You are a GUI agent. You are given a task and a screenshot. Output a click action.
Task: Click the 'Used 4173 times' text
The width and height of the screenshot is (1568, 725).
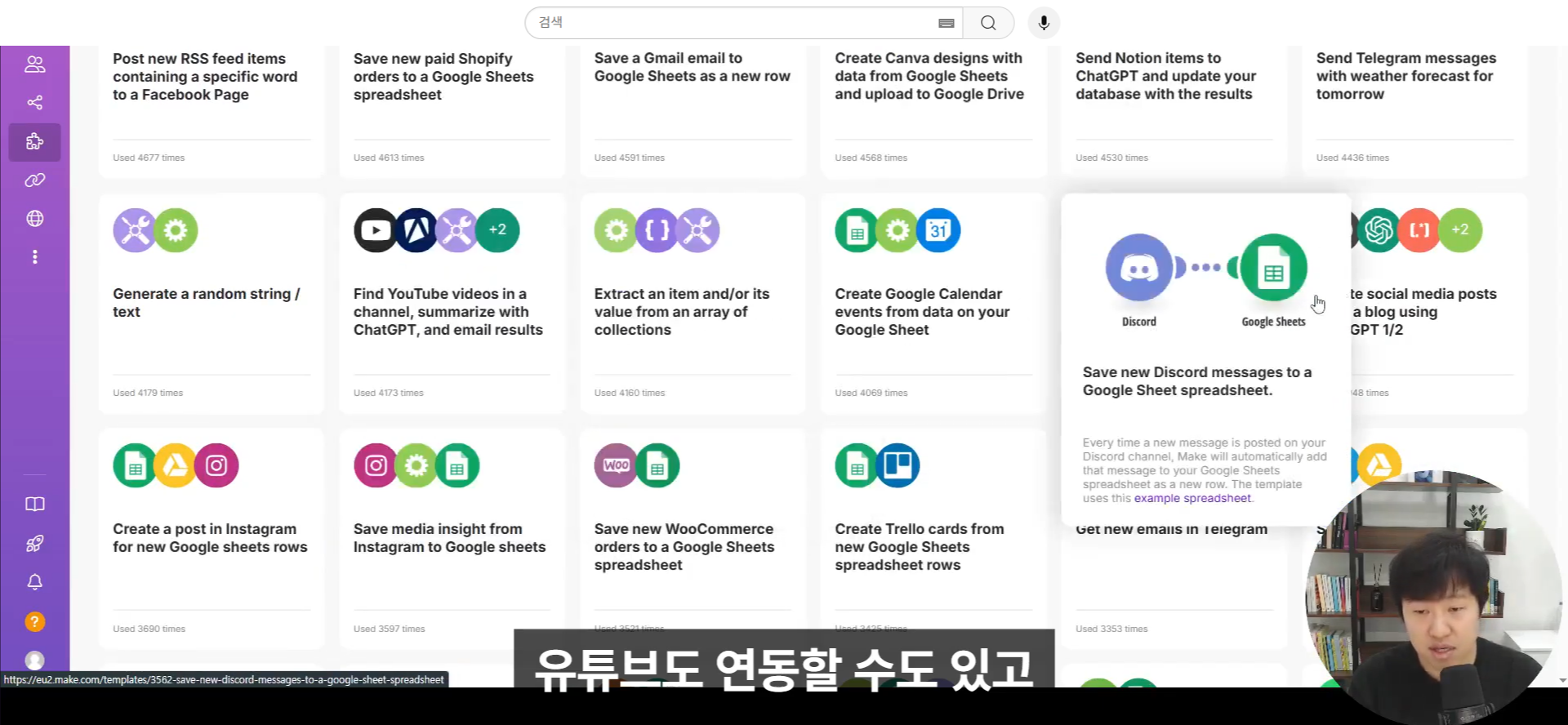click(389, 393)
